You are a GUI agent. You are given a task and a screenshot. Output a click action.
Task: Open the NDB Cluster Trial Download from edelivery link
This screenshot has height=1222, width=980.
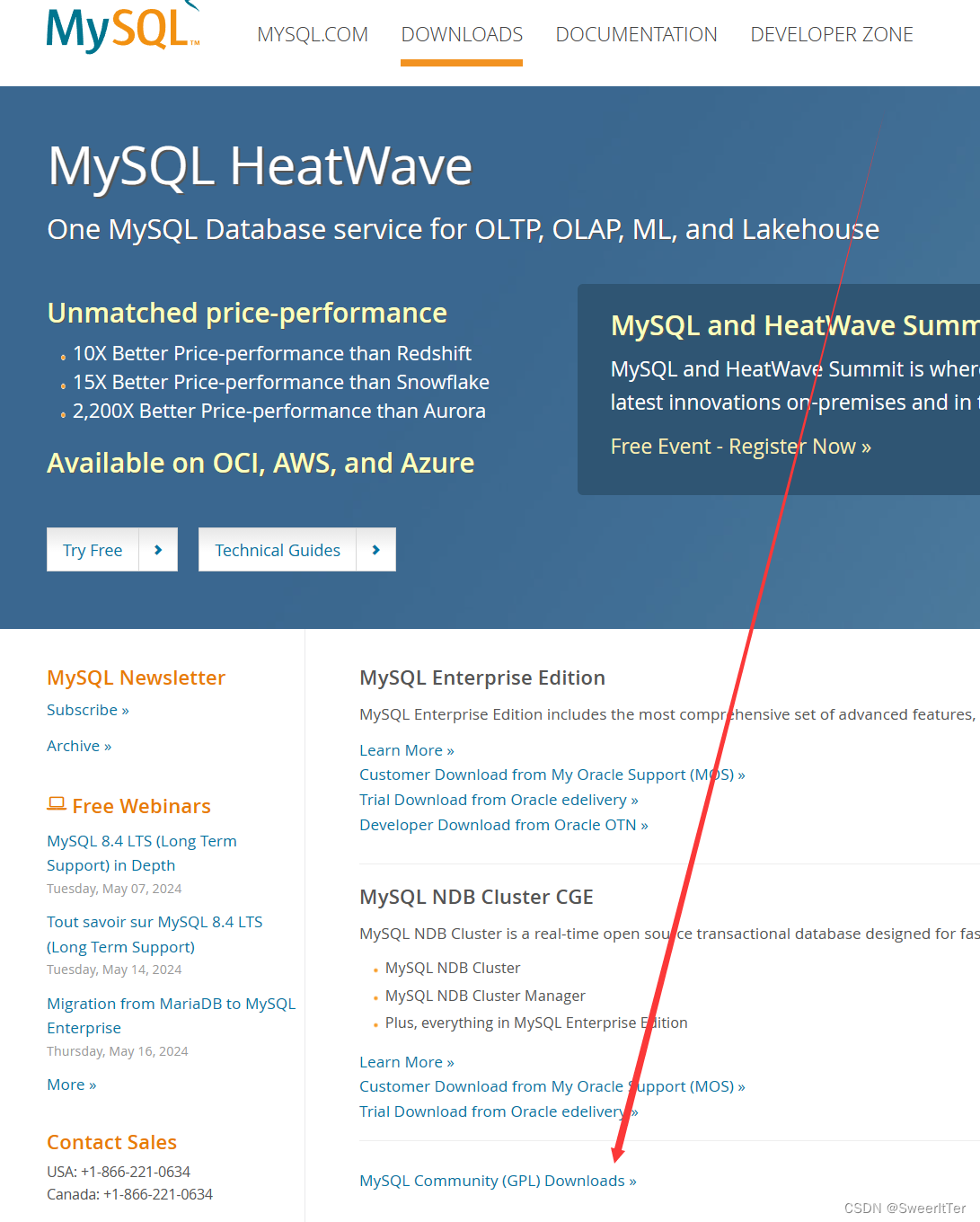(x=499, y=1111)
